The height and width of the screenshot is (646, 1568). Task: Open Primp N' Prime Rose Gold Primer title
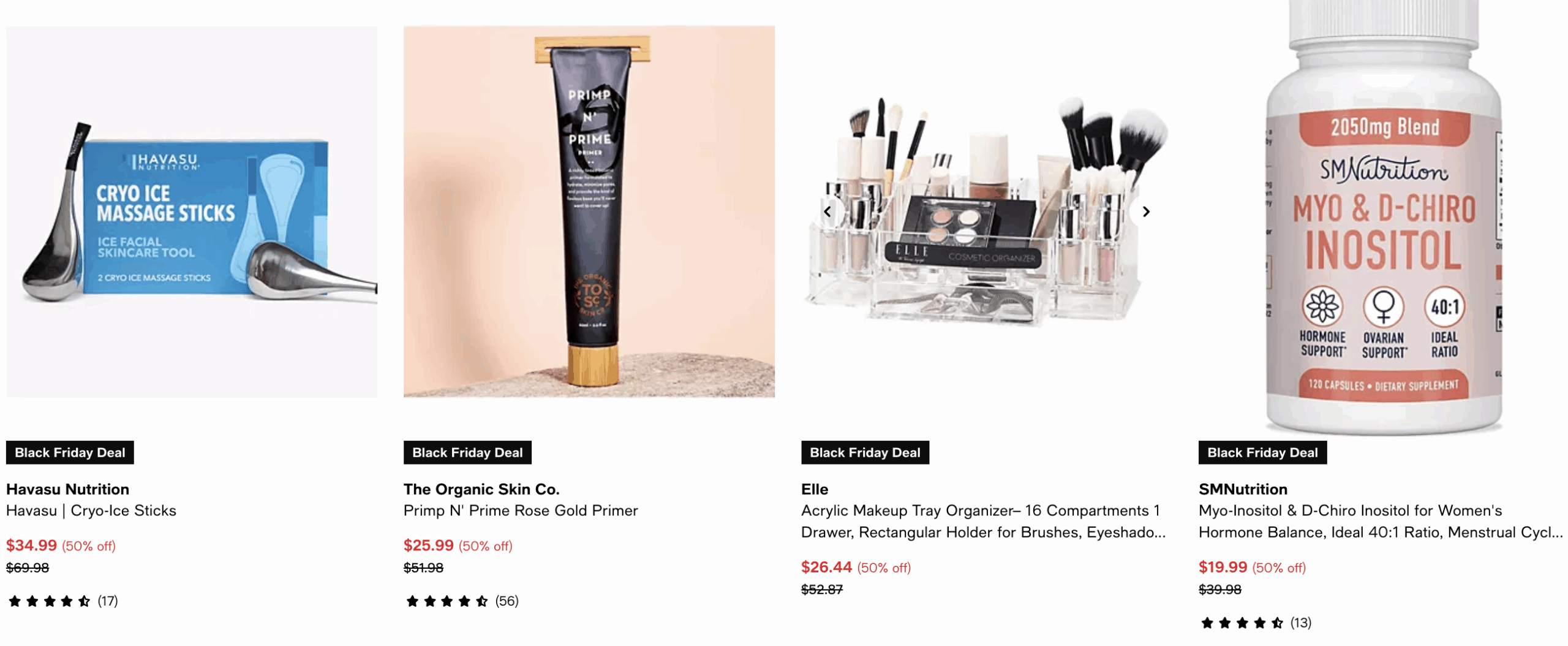pos(521,511)
